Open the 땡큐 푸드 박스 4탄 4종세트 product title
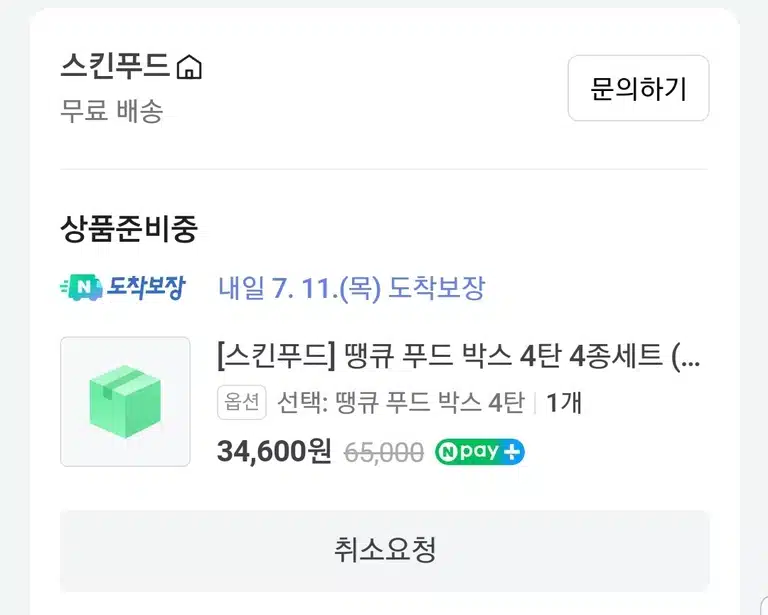This screenshot has height=615, width=768. point(459,356)
